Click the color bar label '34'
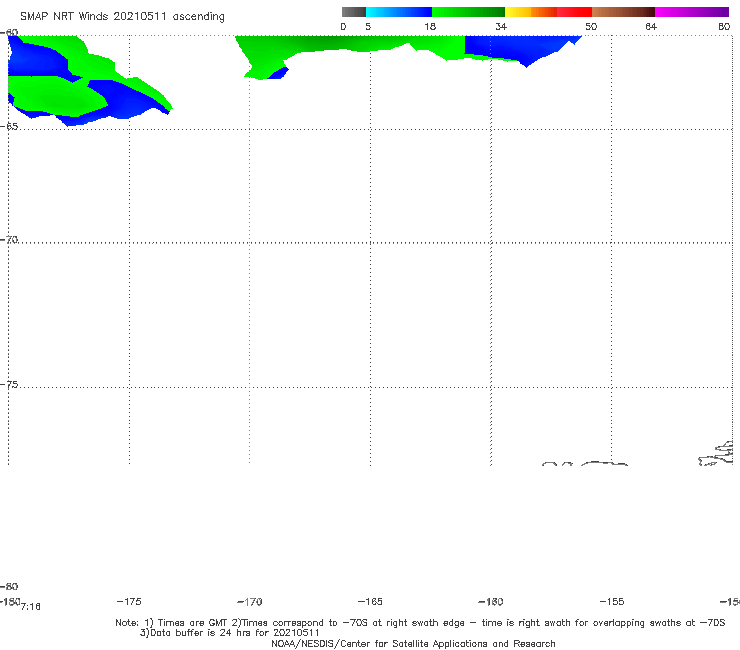The width and height of the screenshot is (740, 650). click(x=501, y=26)
